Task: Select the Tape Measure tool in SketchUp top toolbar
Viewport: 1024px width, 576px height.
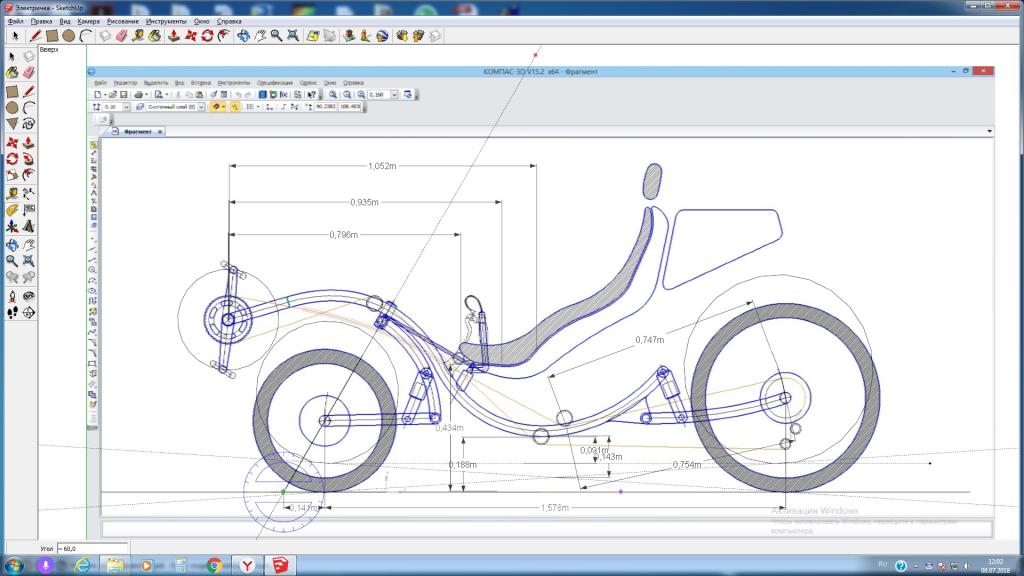Action: coord(138,36)
